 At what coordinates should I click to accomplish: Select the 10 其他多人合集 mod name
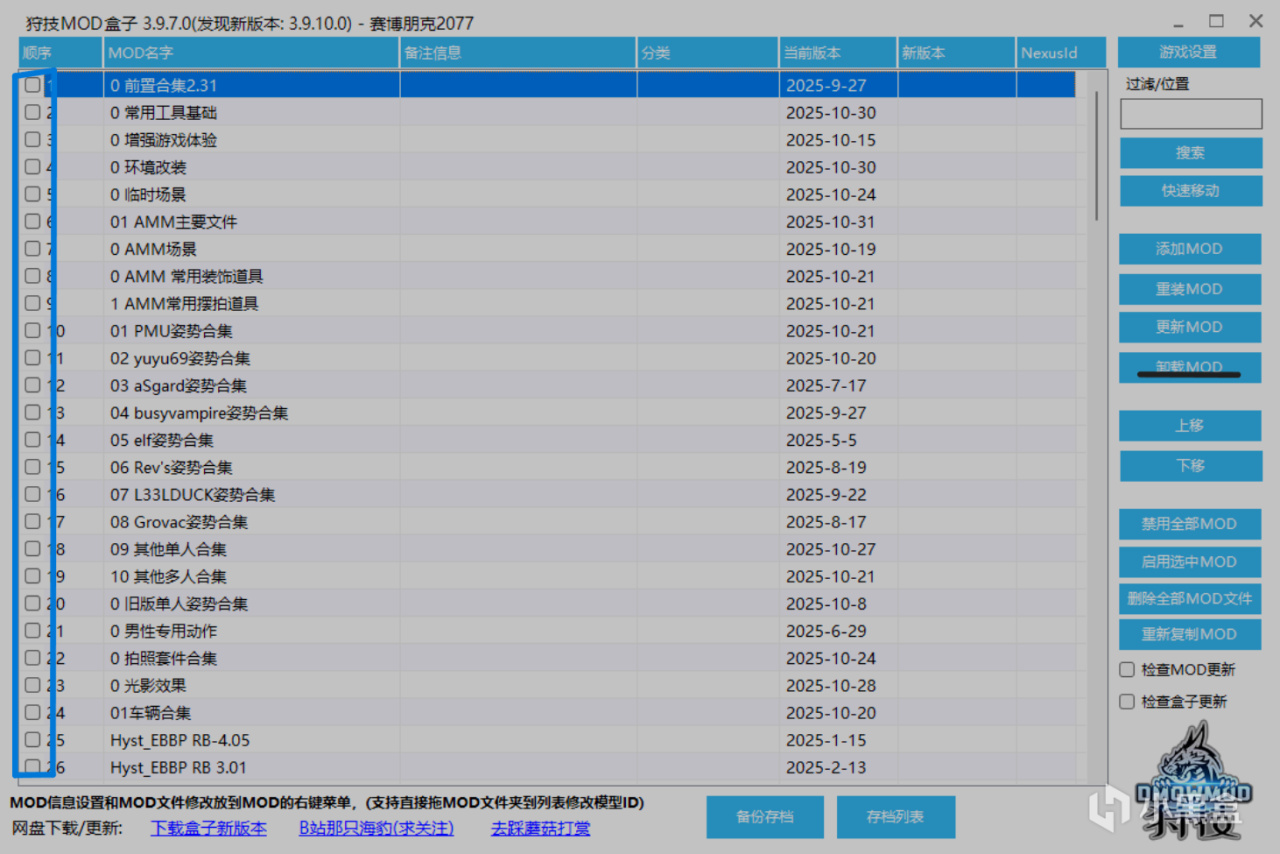click(x=168, y=576)
